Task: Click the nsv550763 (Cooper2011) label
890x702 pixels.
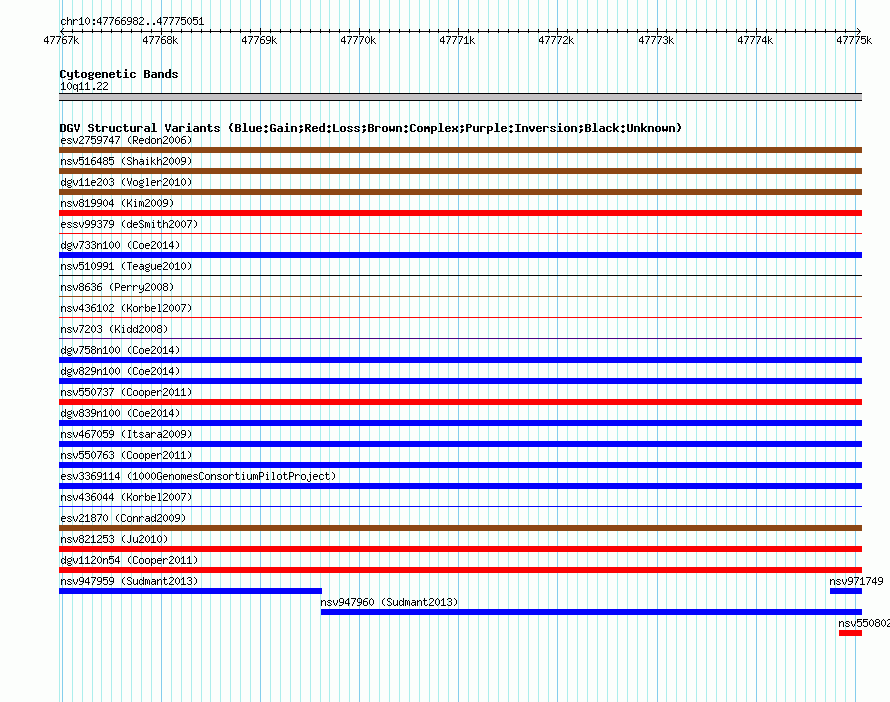Action: click(126, 455)
